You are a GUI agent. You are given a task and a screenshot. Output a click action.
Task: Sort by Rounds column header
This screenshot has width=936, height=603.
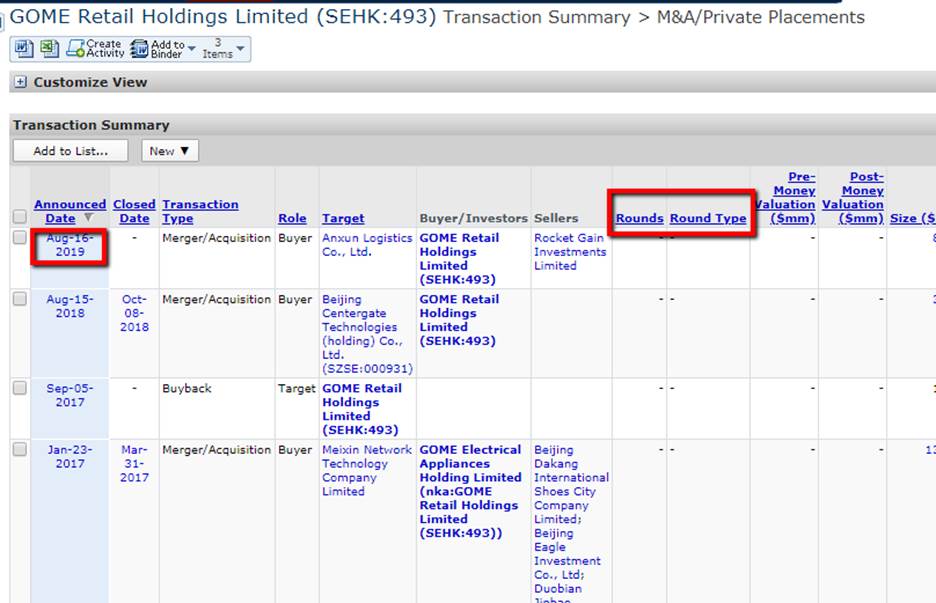pyautogui.click(x=639, y=219)
